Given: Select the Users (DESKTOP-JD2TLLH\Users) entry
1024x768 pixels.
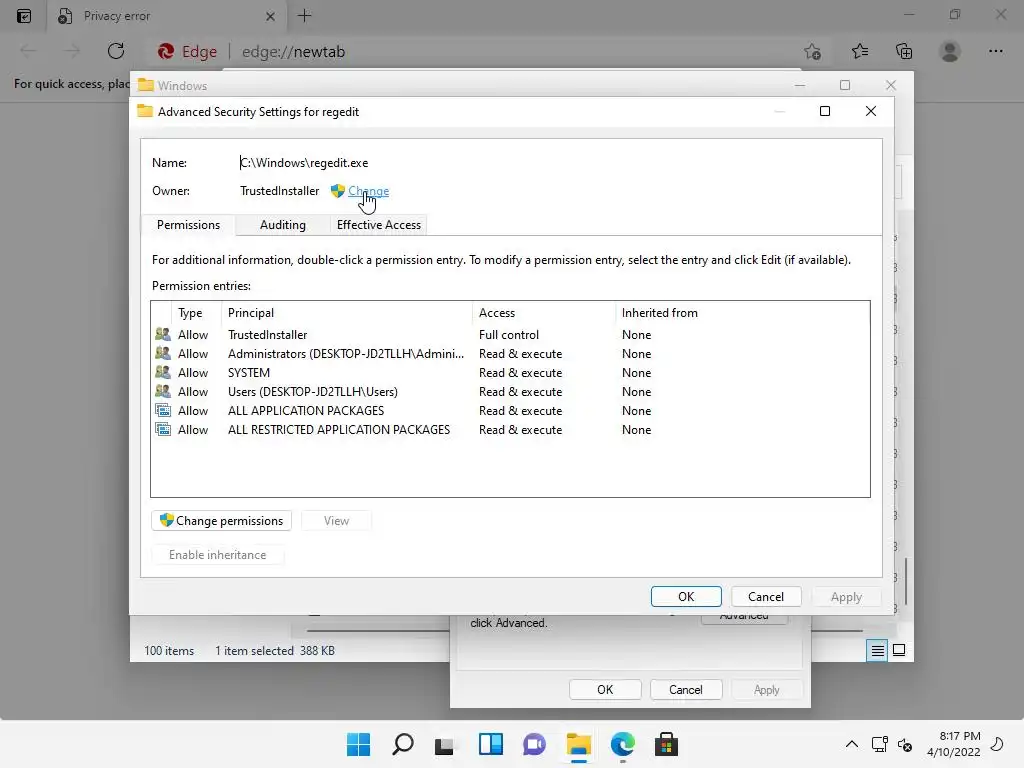Looking at the screenshot, I should [x=510, y=391].
